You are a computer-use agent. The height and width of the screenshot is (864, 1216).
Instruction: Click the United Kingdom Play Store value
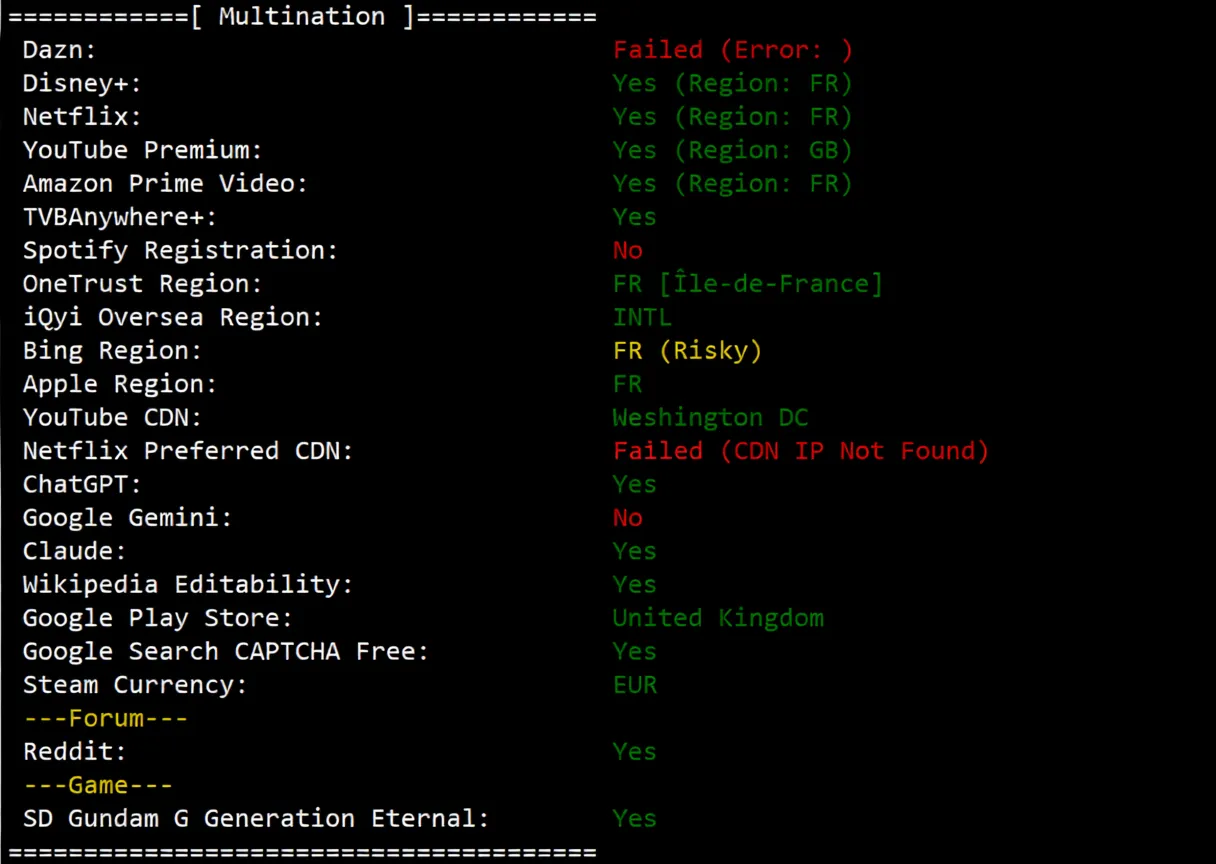click(718, 618)
